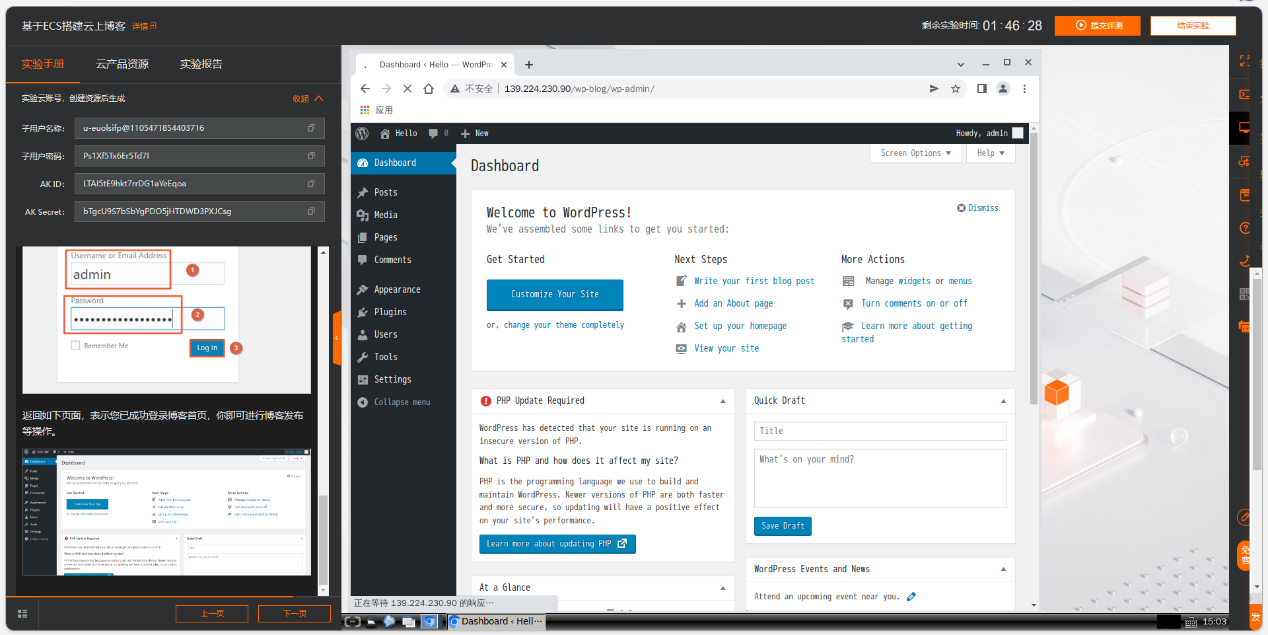The height and width of the screenshot is (635, 1268).
Task: Click the WordPress logo in the admin bar
Action: 362,133
